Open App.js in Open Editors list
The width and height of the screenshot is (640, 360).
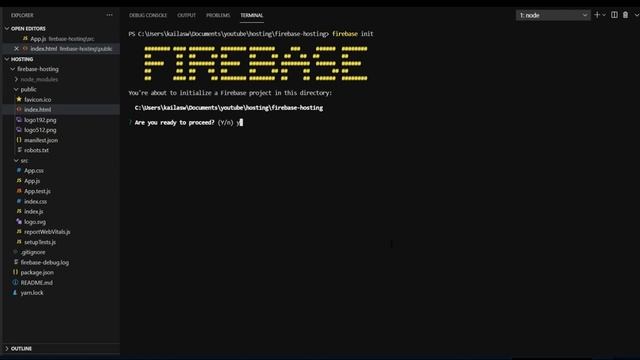coord(61,39)
